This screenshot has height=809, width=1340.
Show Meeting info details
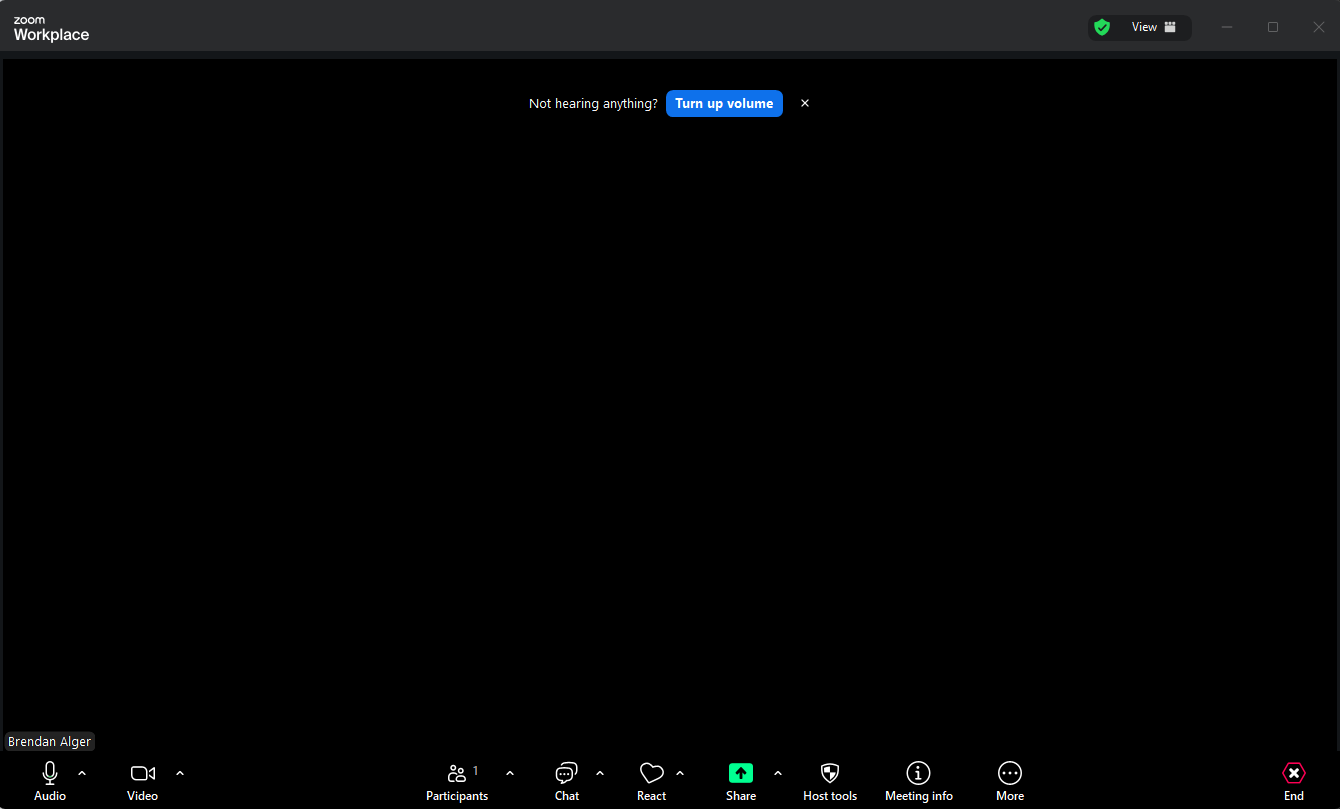click(x=918, y=780)
